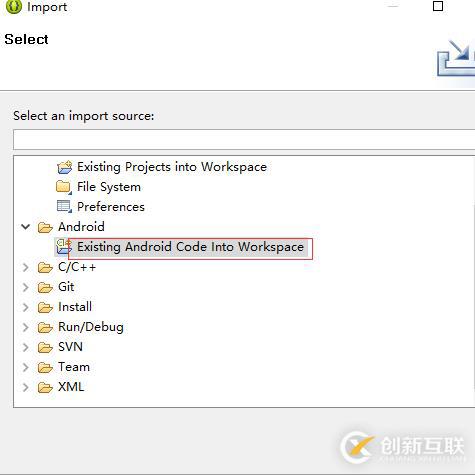Click the Existing Android Code import icon
The image size is (475, 476).
[63, 247]
